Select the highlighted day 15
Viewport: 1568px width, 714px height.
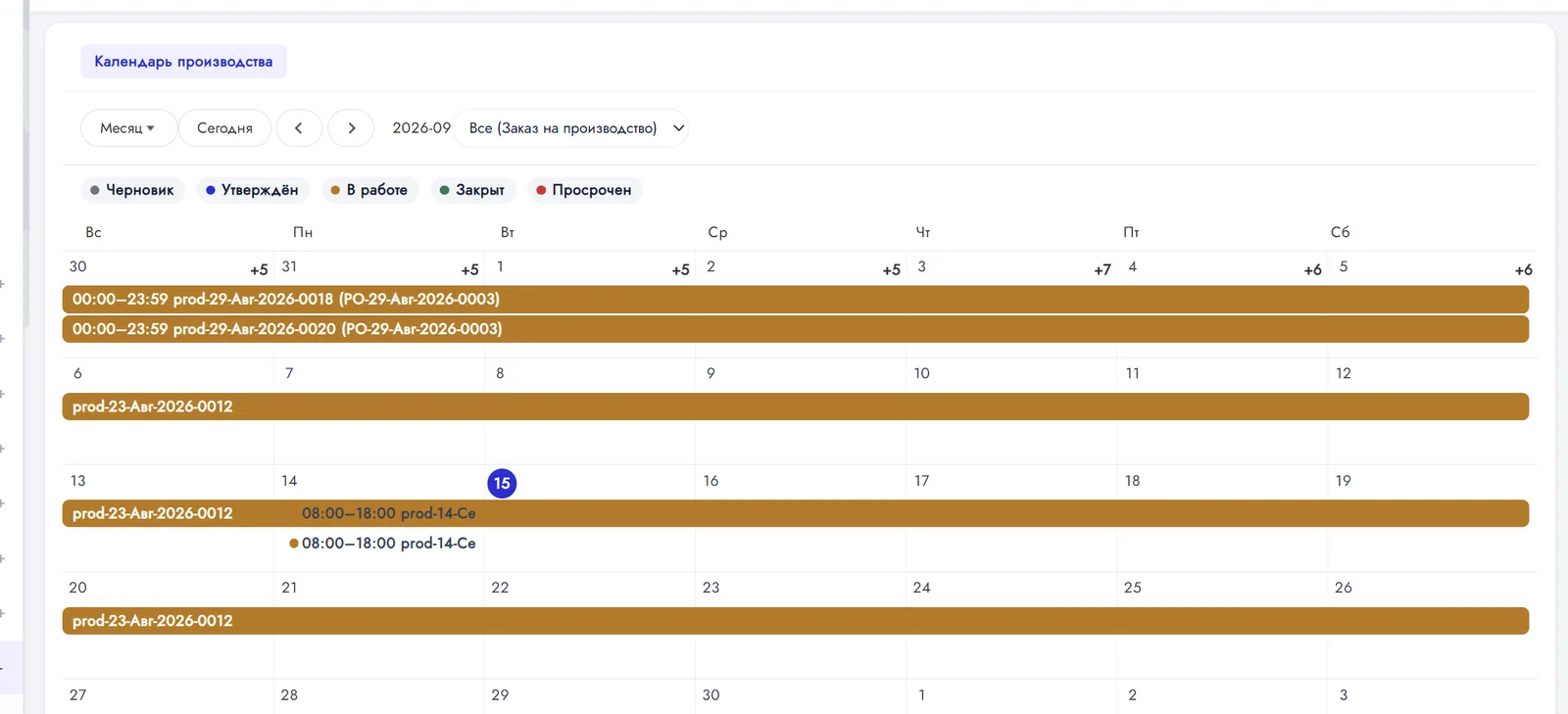tap(502, 483)
